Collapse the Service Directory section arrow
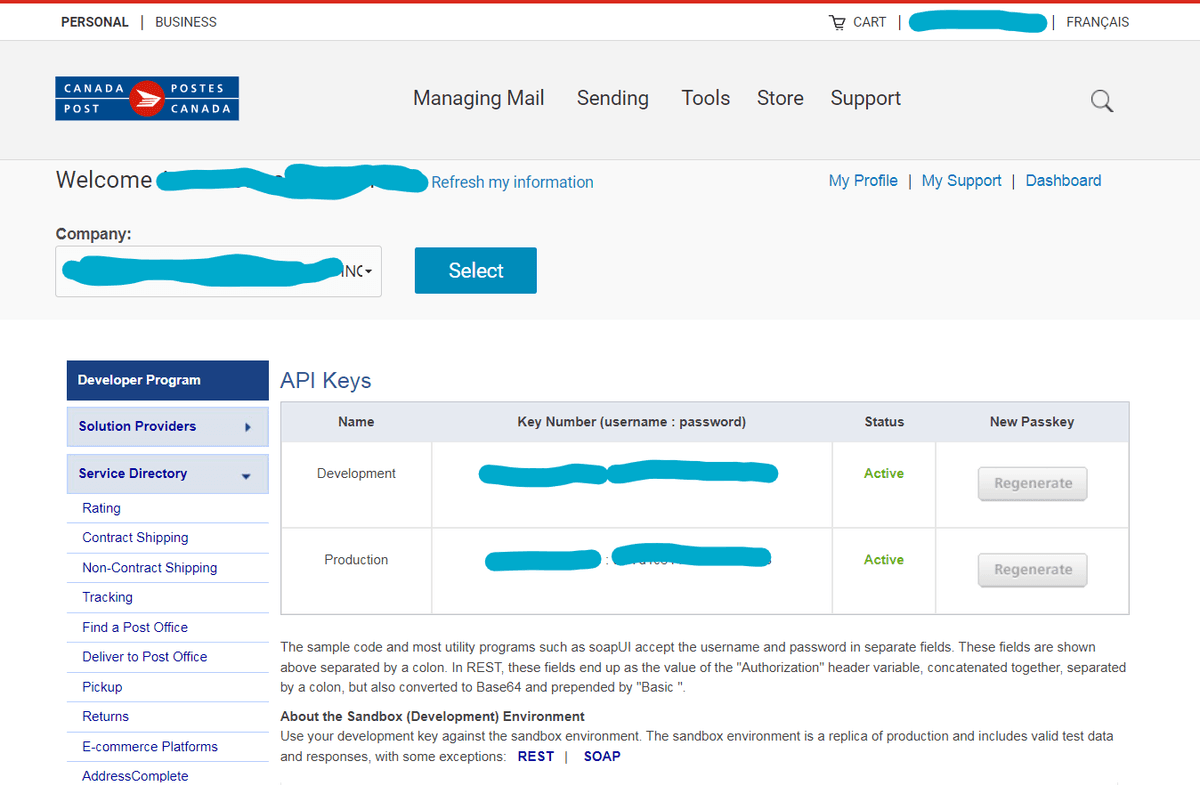Screen dimensions: 1200x785 point(247,476)
